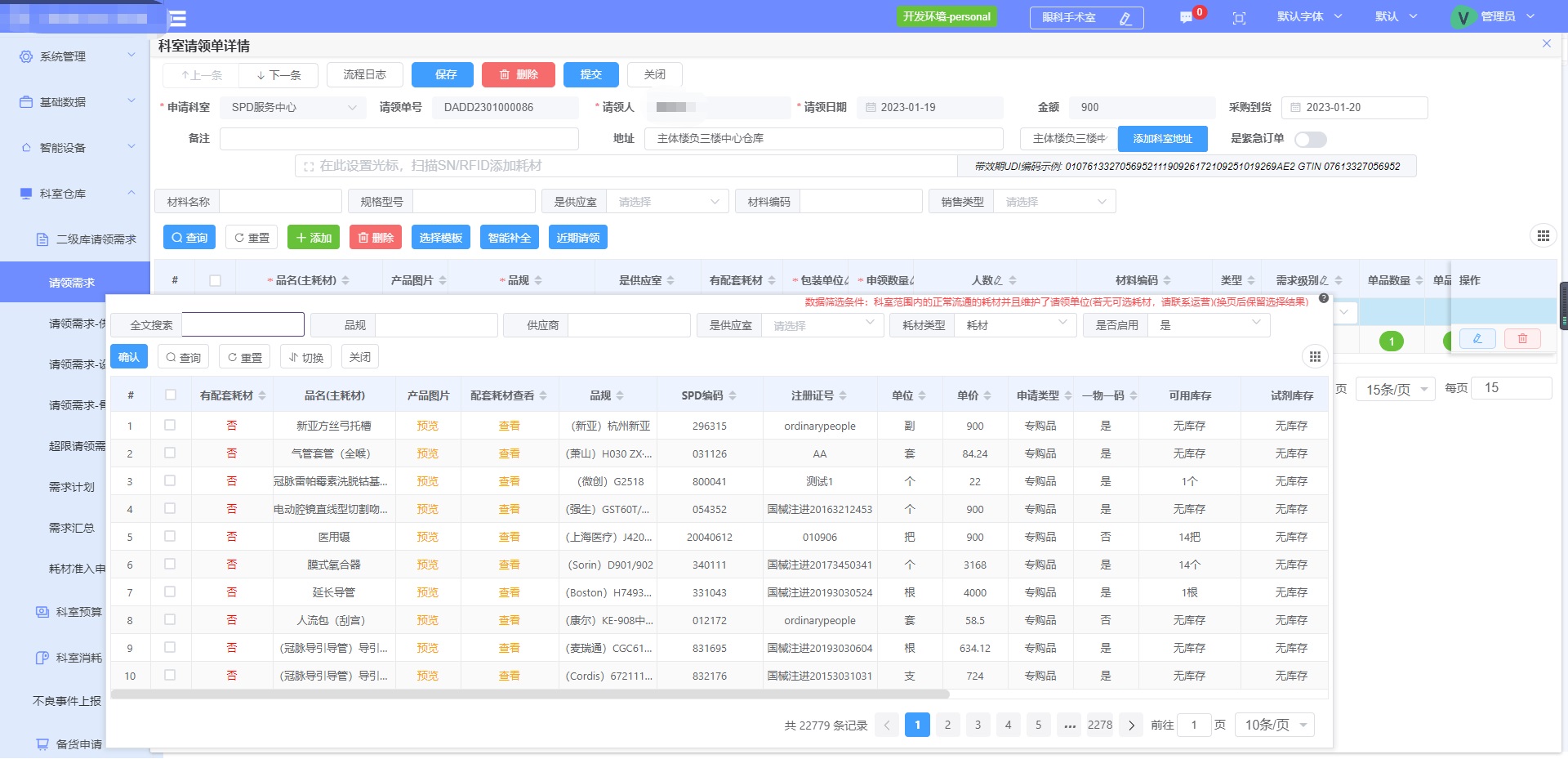Click 查看 for 膜式氧合器 row

(509, 565)
